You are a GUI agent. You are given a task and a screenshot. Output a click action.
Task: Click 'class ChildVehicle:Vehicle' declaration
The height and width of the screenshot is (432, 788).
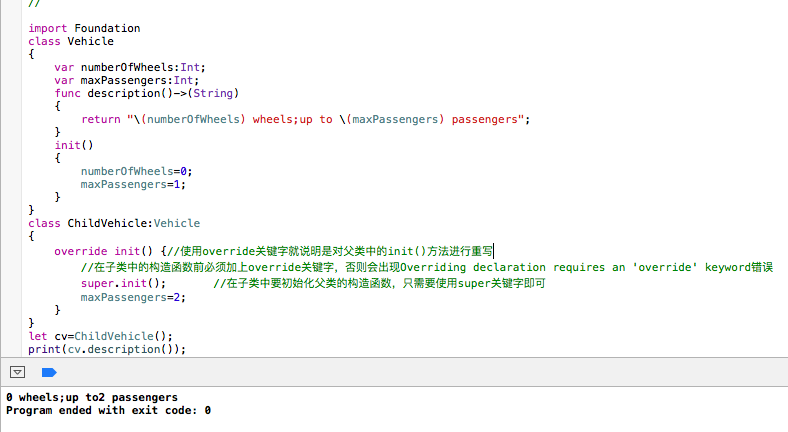(114, 223)
